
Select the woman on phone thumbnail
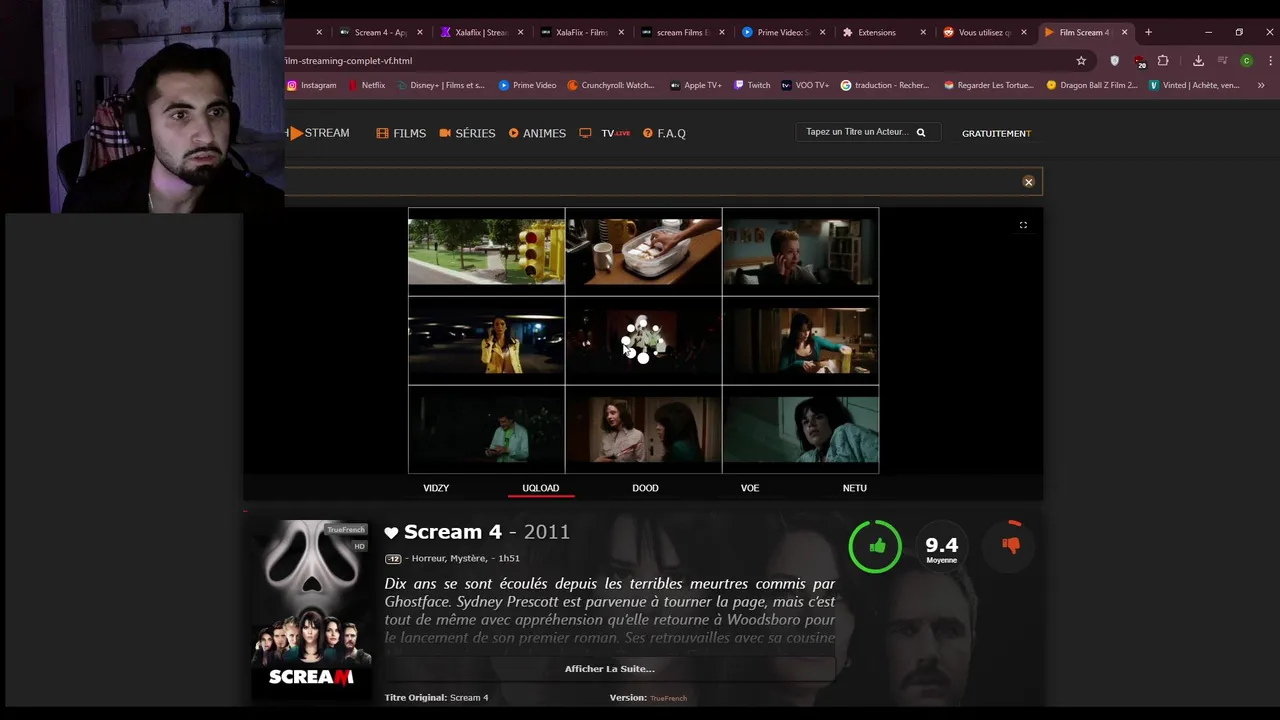[800, 252]
